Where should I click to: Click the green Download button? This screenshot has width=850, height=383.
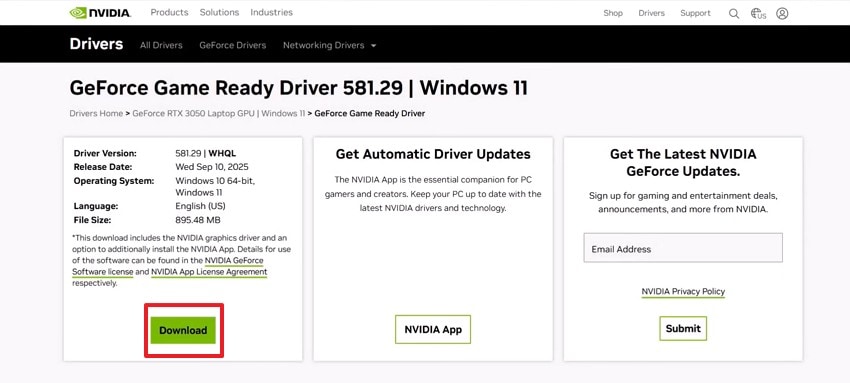click(x=183, y=330)
